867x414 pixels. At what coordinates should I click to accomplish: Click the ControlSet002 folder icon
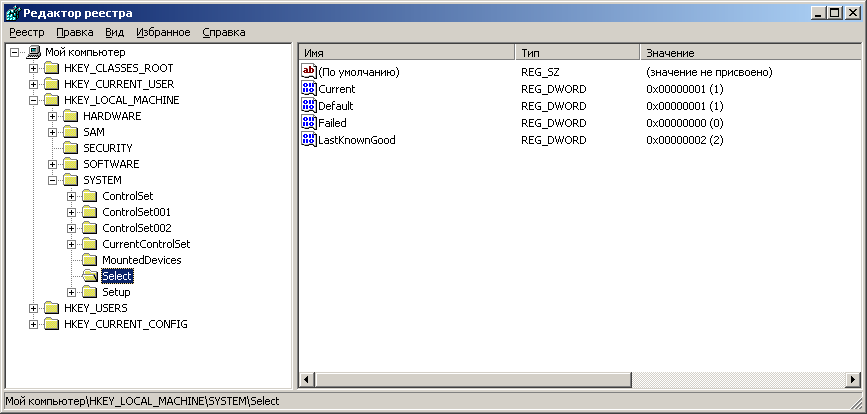coord(90,228)
